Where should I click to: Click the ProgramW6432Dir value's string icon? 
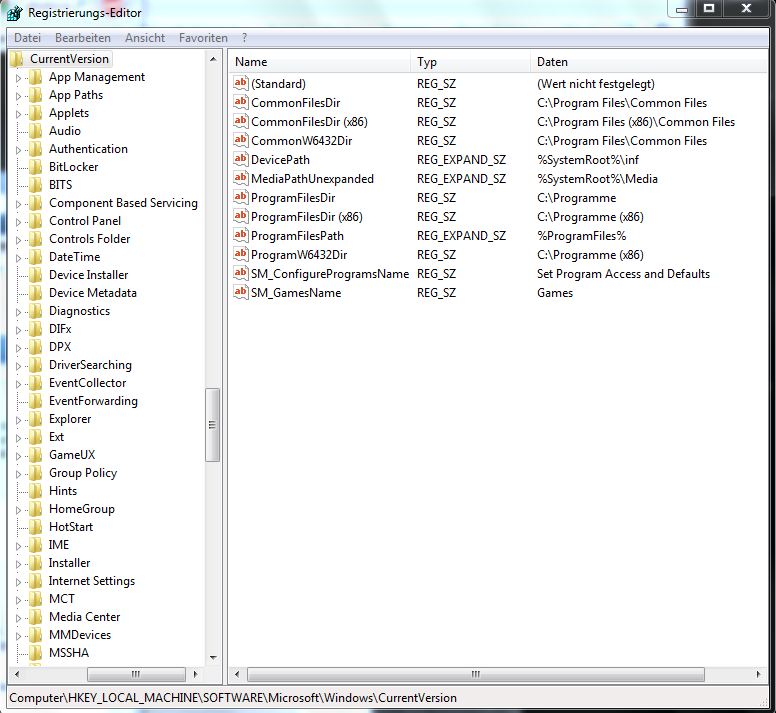(241, 254)
